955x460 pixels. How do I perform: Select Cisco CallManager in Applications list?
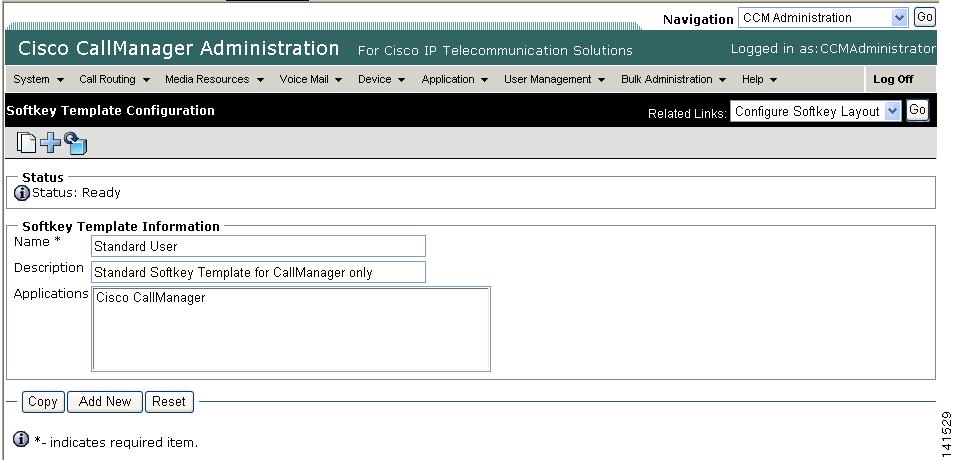click(151, 298)
